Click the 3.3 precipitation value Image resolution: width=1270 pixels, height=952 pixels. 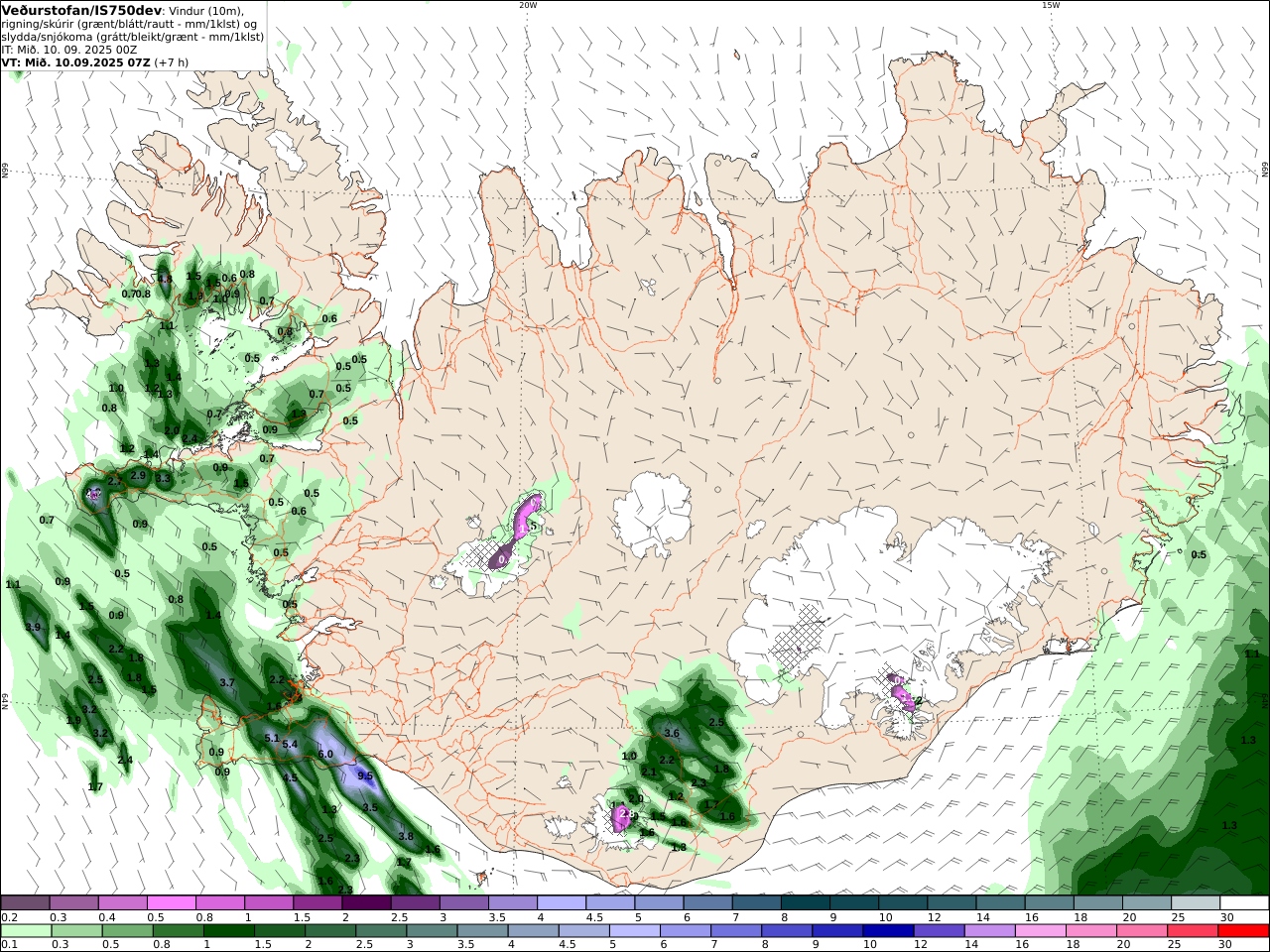[164, 479]
